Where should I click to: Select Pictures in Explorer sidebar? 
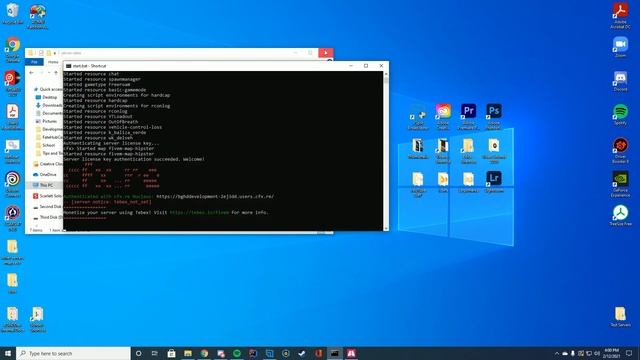point(46,121)
